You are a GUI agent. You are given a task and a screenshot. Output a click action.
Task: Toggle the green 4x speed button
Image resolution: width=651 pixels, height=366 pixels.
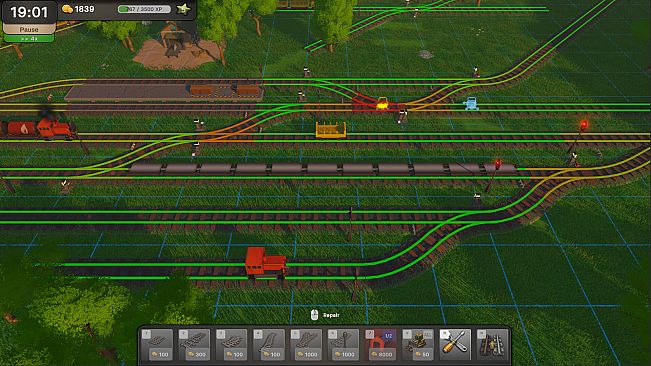[29, 39]
